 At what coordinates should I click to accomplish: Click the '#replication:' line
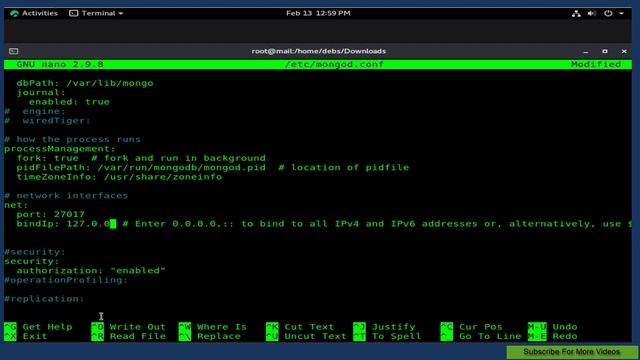44,299
